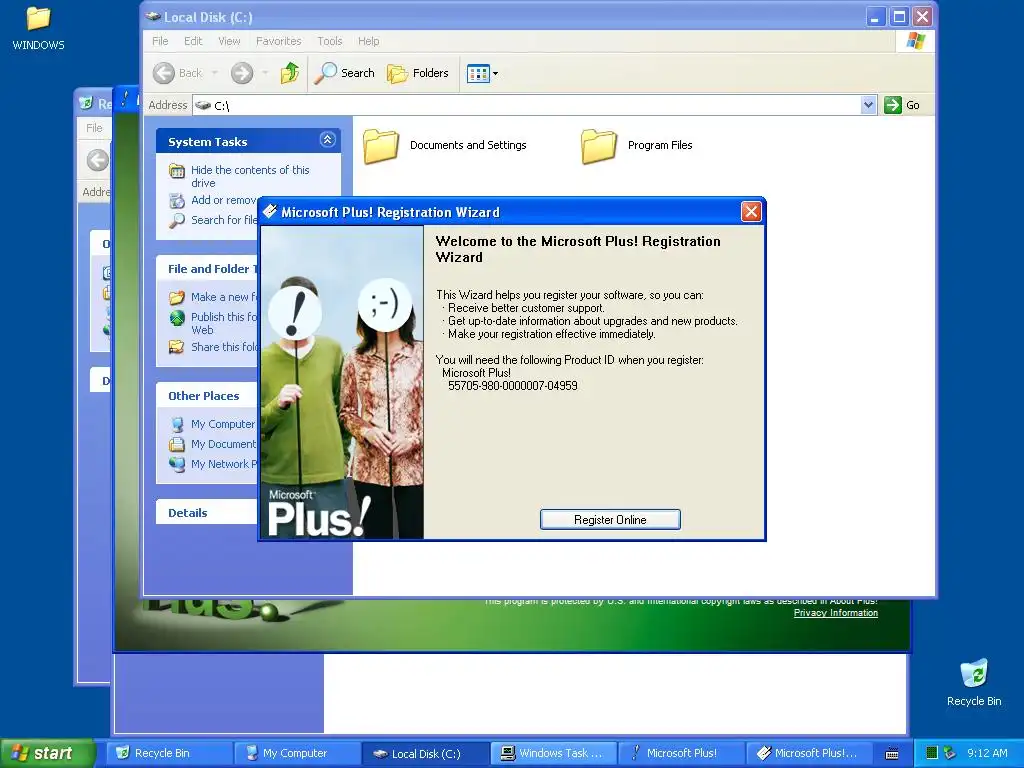Click the Back arrow in Local Disk window
The width and height of the screenshot is (1024, 768).
pyautogui.click(x=164, y=73)
